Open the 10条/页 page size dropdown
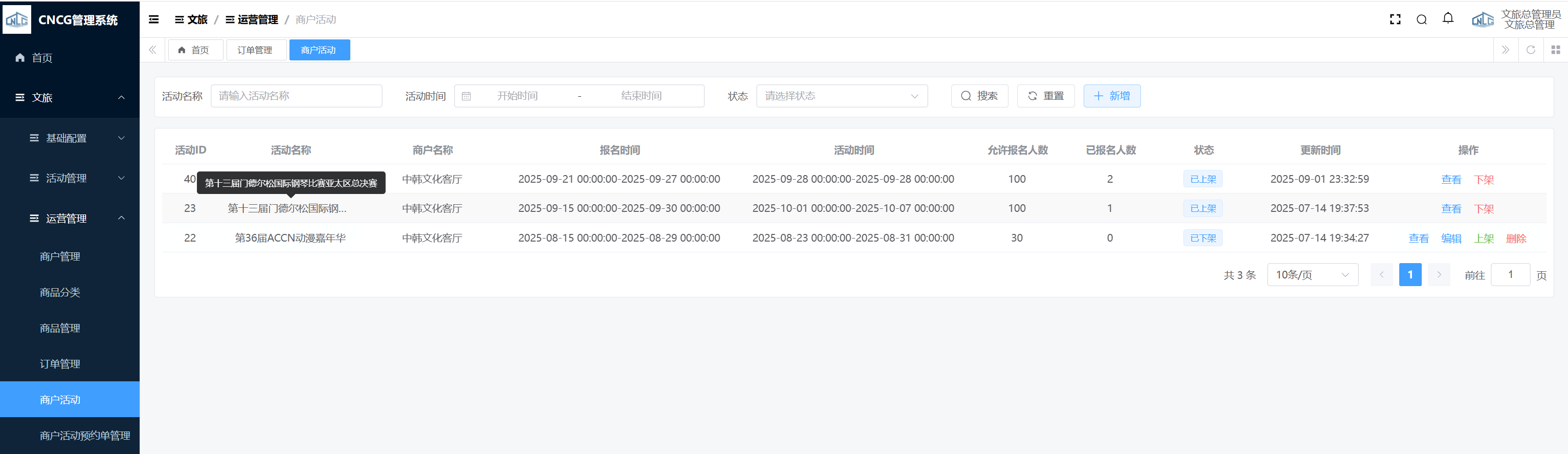 click(1312, 275)
